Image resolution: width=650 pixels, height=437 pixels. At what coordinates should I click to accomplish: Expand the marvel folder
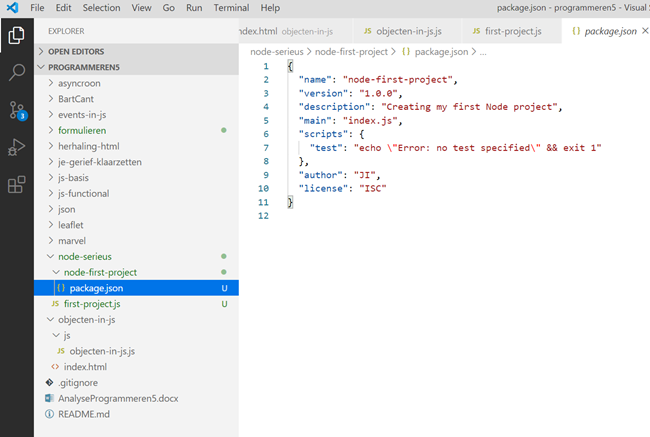tap(136, 240)
